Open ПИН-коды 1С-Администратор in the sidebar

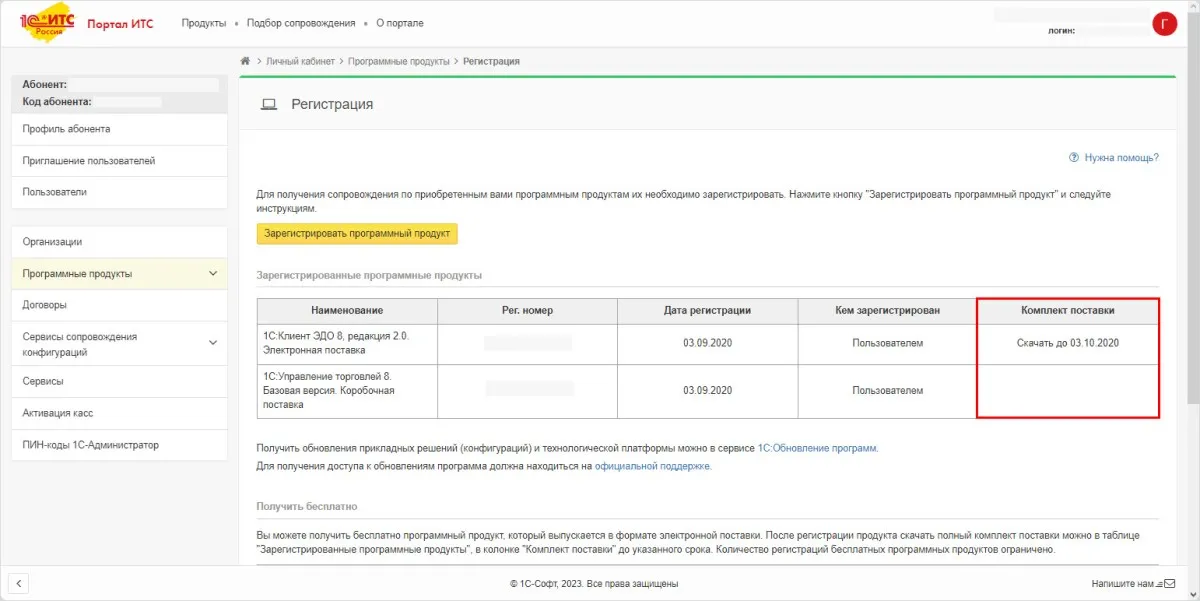[x=119, y=445]
